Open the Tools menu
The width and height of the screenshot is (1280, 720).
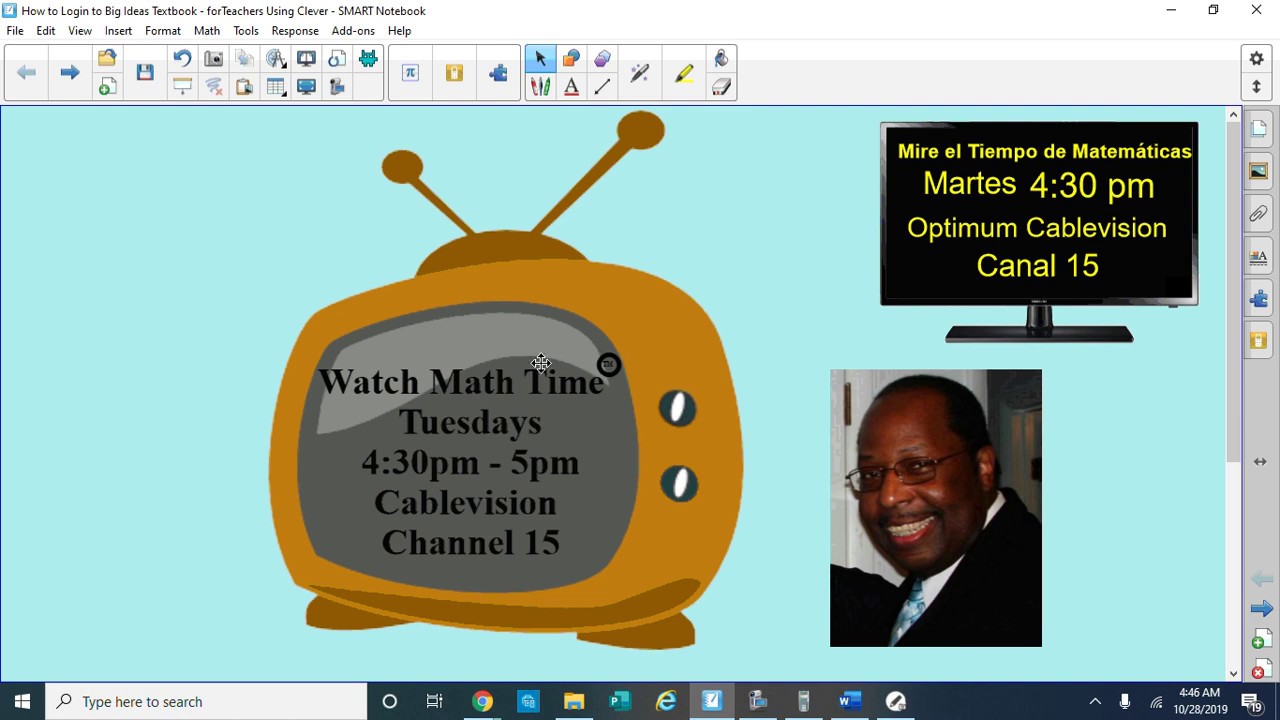[x=246, y=31]
